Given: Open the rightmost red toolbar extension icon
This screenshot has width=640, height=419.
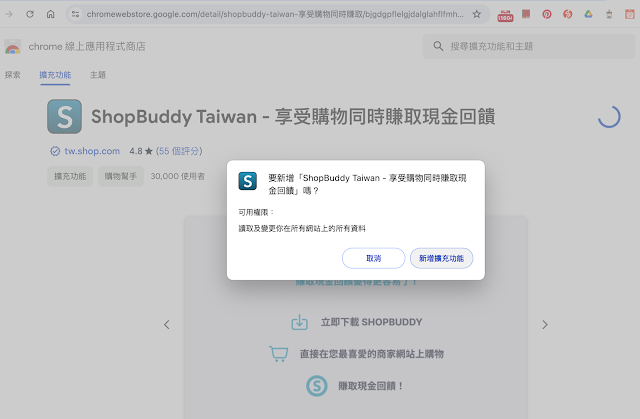Looking at the screenshot, I should (630, 14).
